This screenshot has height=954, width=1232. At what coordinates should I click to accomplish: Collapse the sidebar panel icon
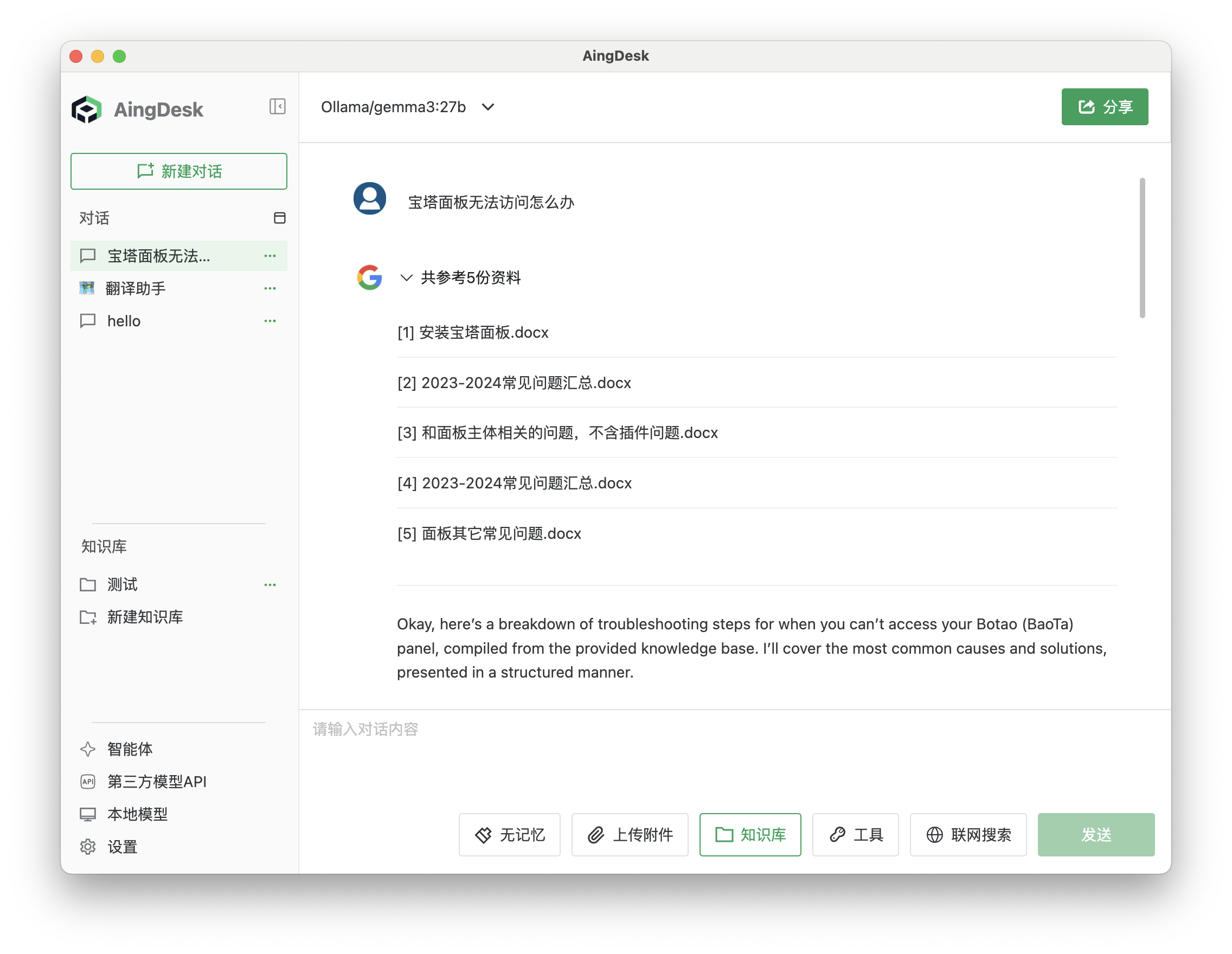277,107
